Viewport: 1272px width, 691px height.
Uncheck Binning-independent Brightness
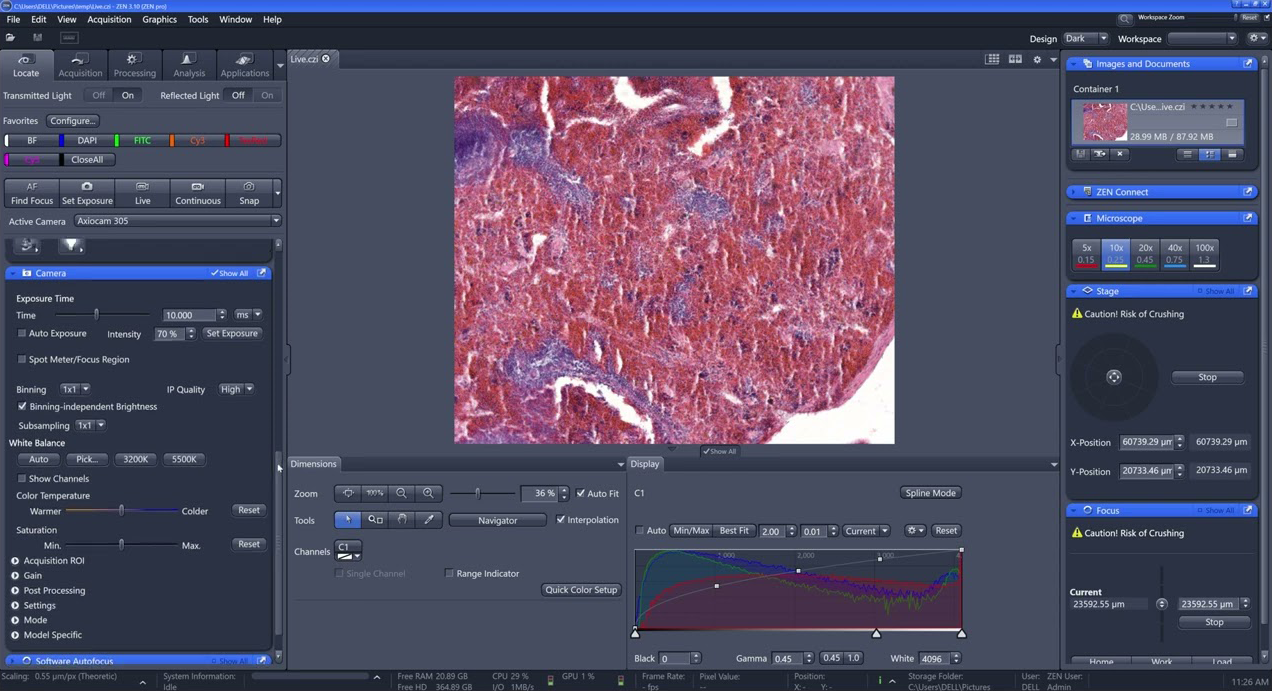(22, 407)
